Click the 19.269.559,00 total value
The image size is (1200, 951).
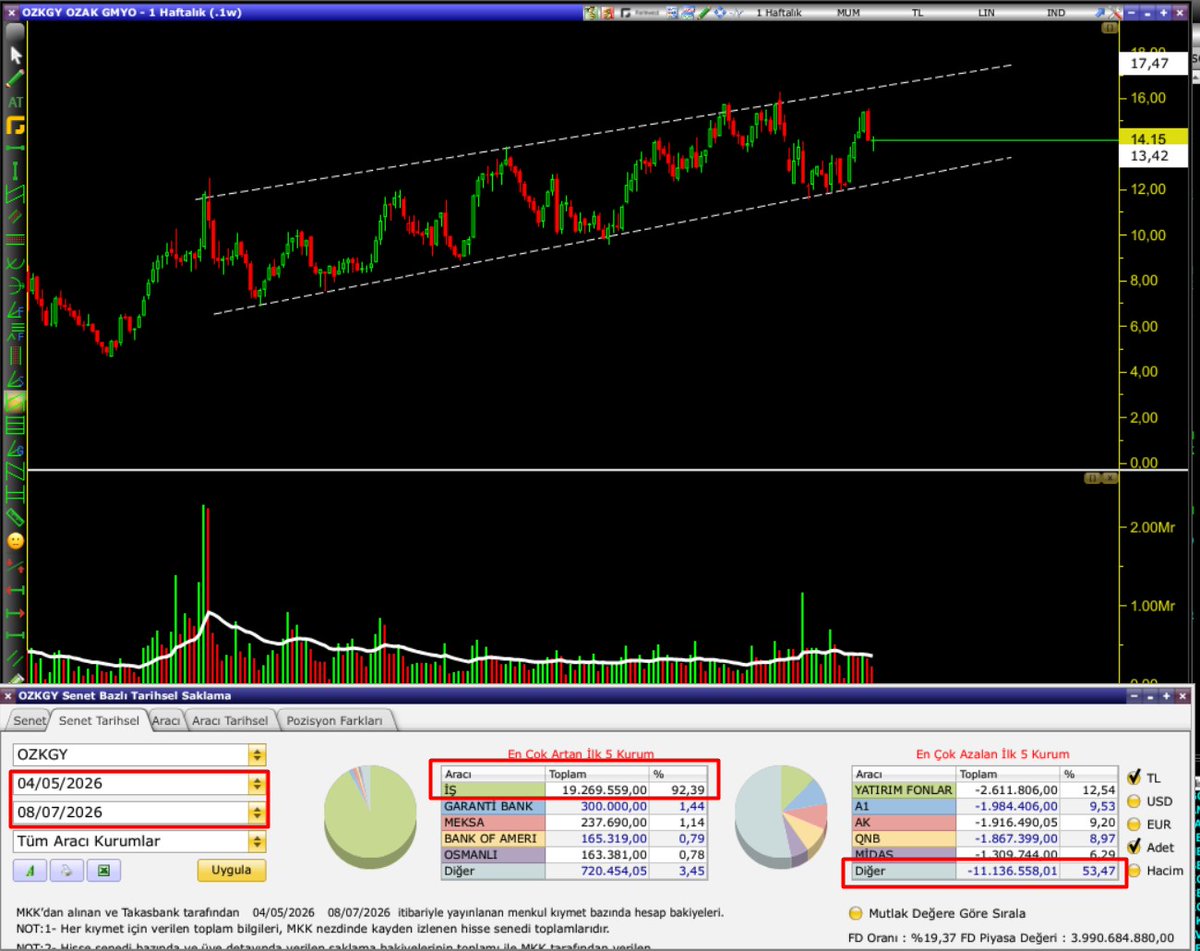click(x=602, y=789)
